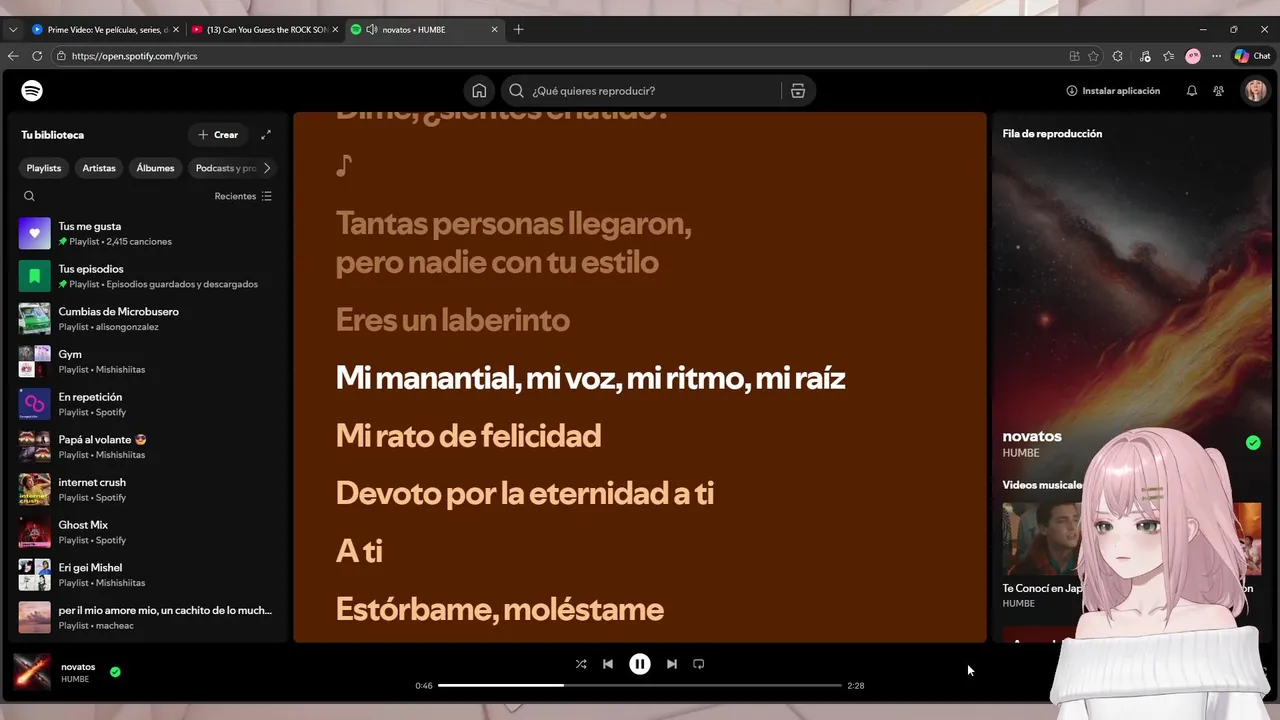Pause the current song
Image resolution: width=1280 pixels, height=720 pixels.
[x=640, y=664]
